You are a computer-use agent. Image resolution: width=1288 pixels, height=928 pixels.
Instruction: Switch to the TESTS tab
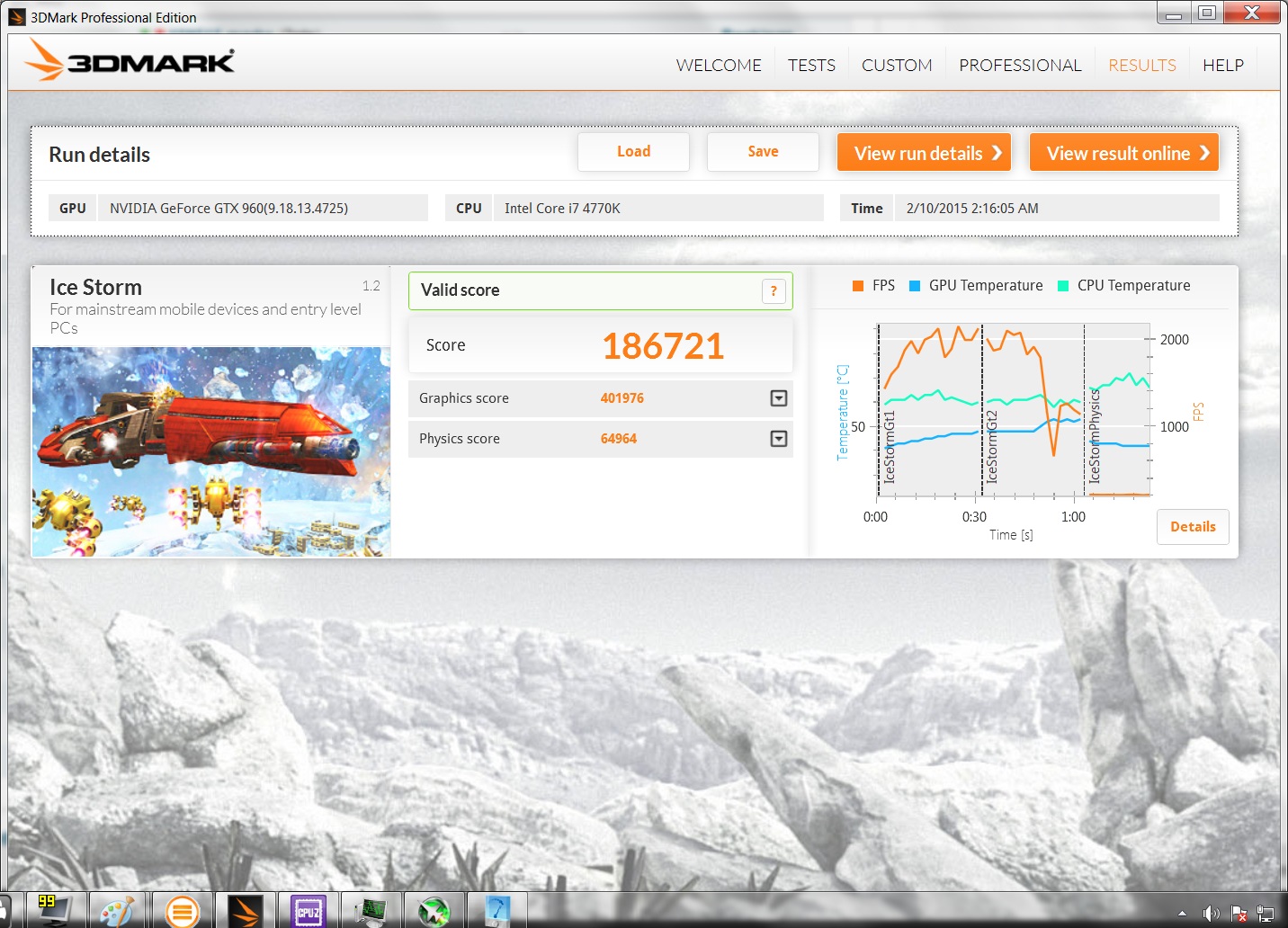[x=811, y=66]
